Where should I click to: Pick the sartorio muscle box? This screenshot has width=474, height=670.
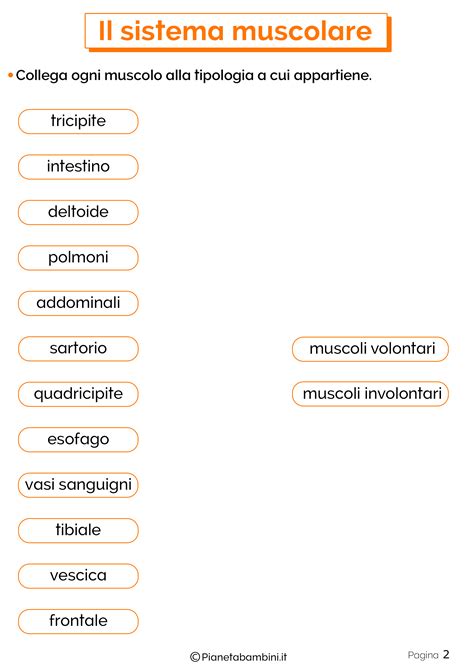[78, 349]
